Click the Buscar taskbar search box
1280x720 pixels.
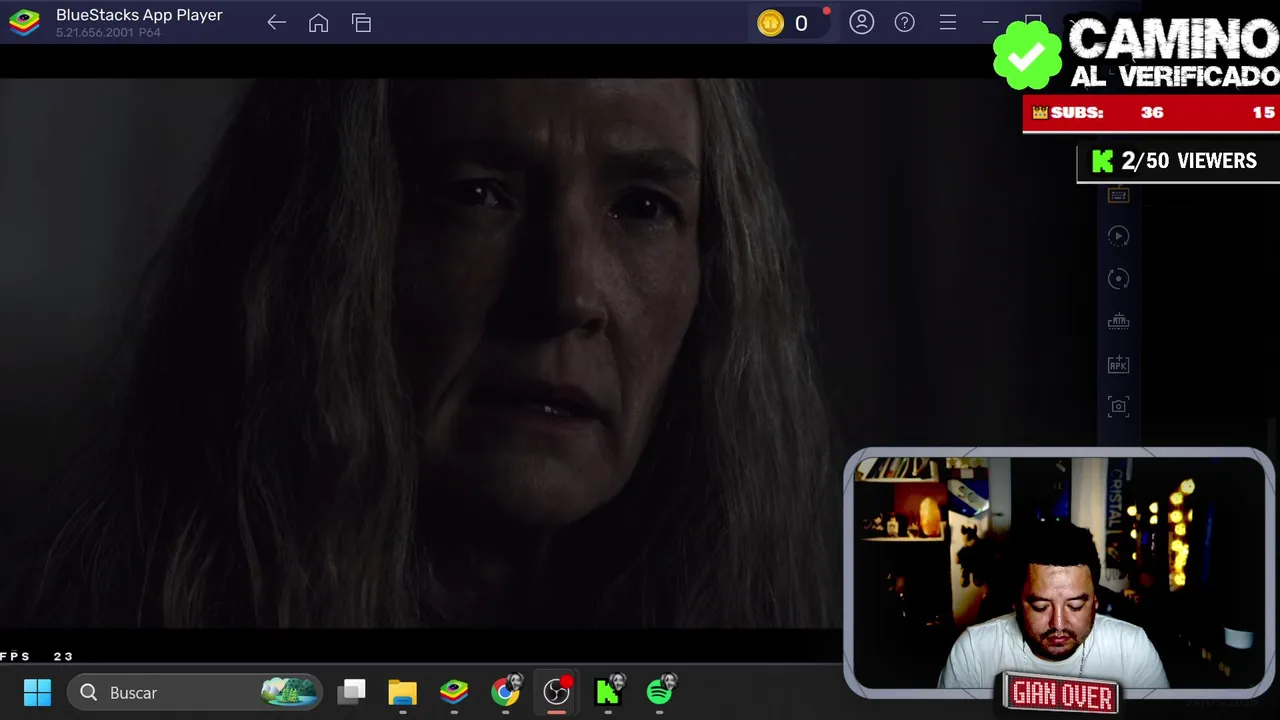(x=195, y=692)
